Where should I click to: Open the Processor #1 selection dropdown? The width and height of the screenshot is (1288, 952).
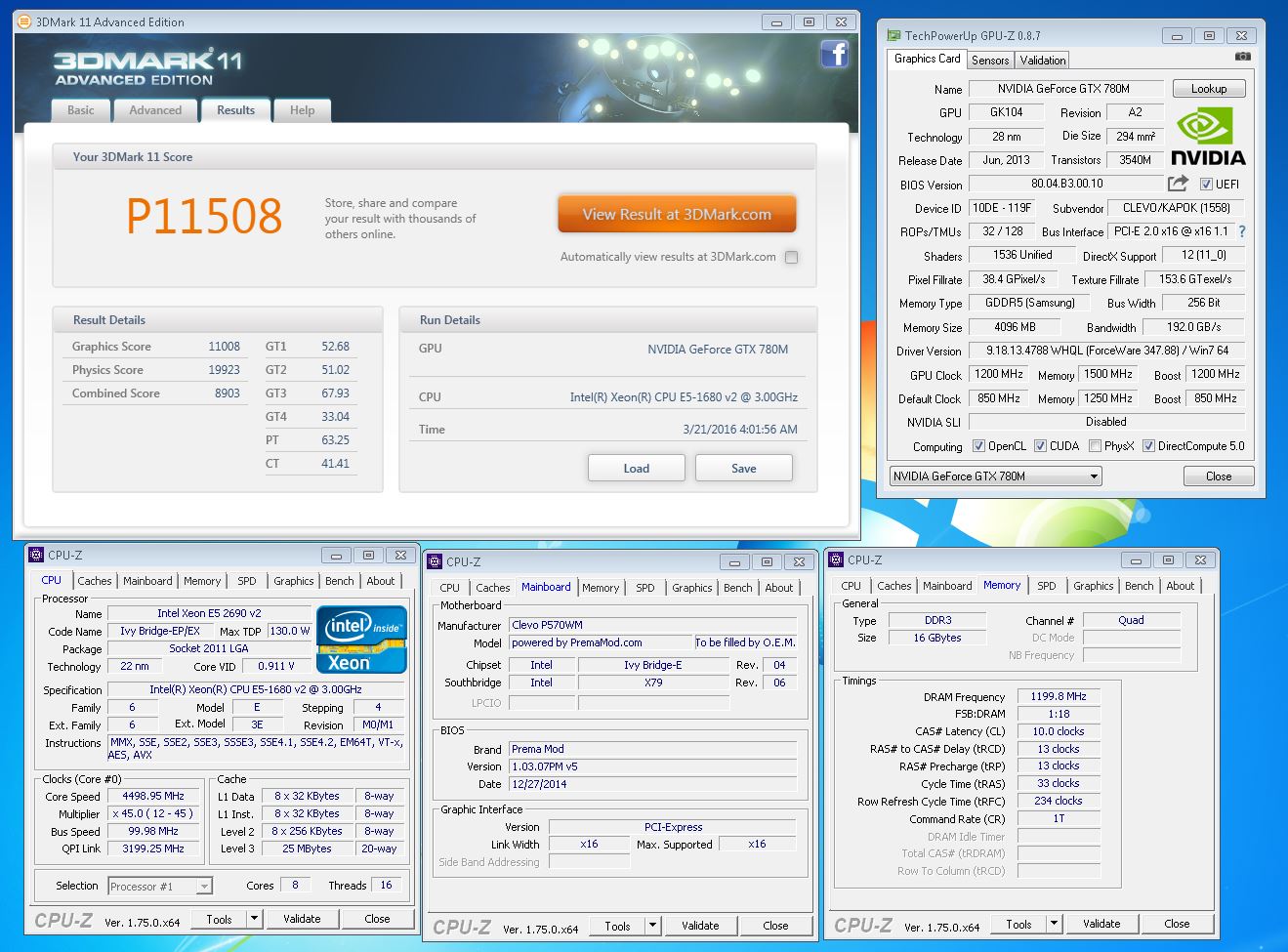[x=160, y=886]
